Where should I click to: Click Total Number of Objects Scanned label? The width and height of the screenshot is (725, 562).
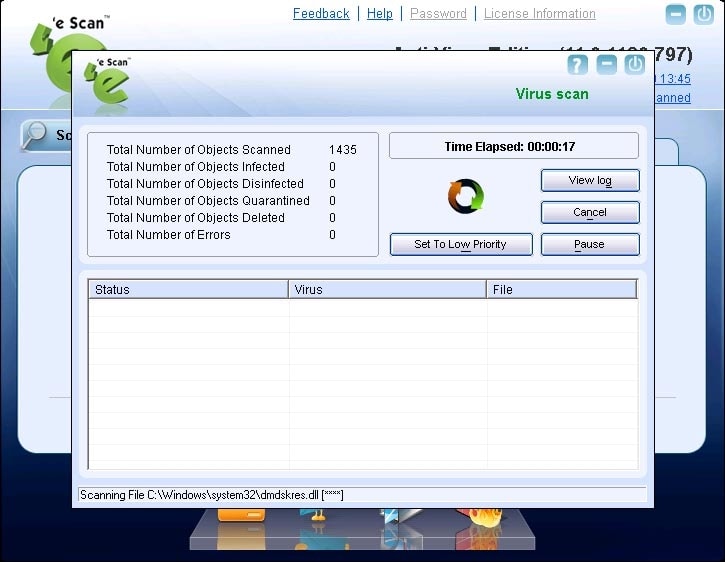click(198, 150)
